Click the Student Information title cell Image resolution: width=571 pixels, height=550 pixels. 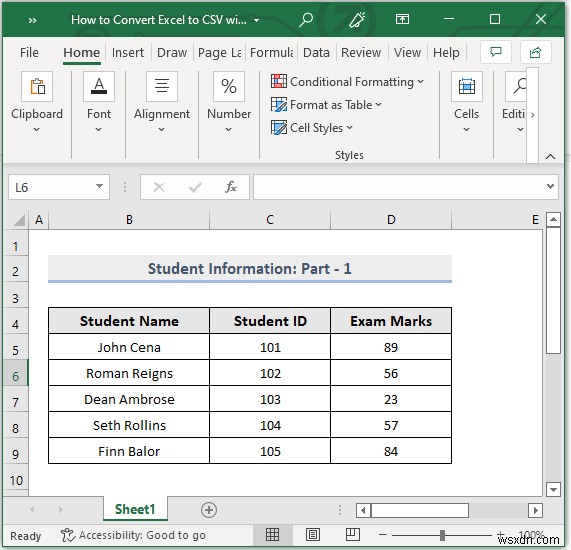point(250,269)
